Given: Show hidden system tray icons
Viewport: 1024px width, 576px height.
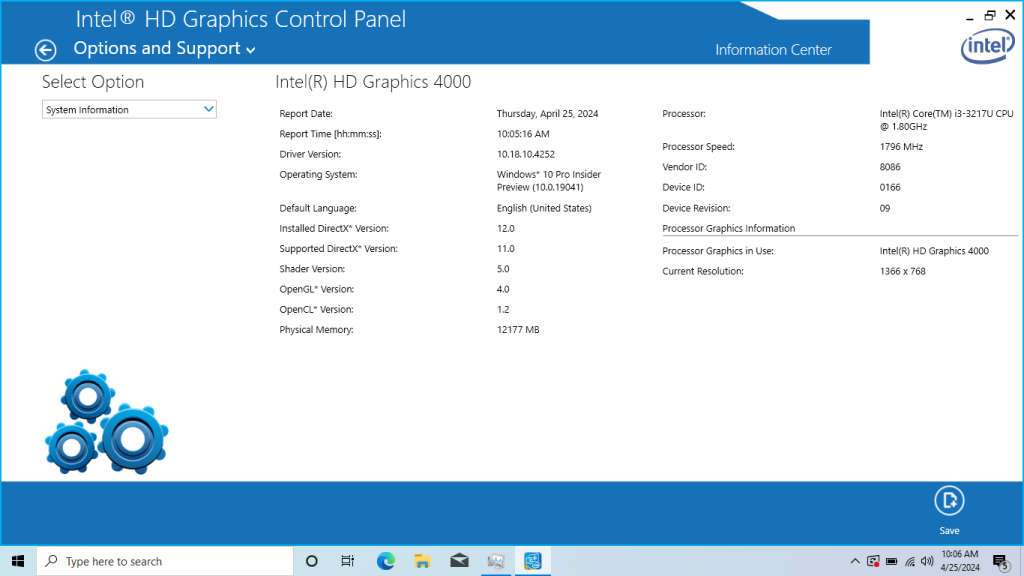Looking at the screenshot, I should 855,561.
